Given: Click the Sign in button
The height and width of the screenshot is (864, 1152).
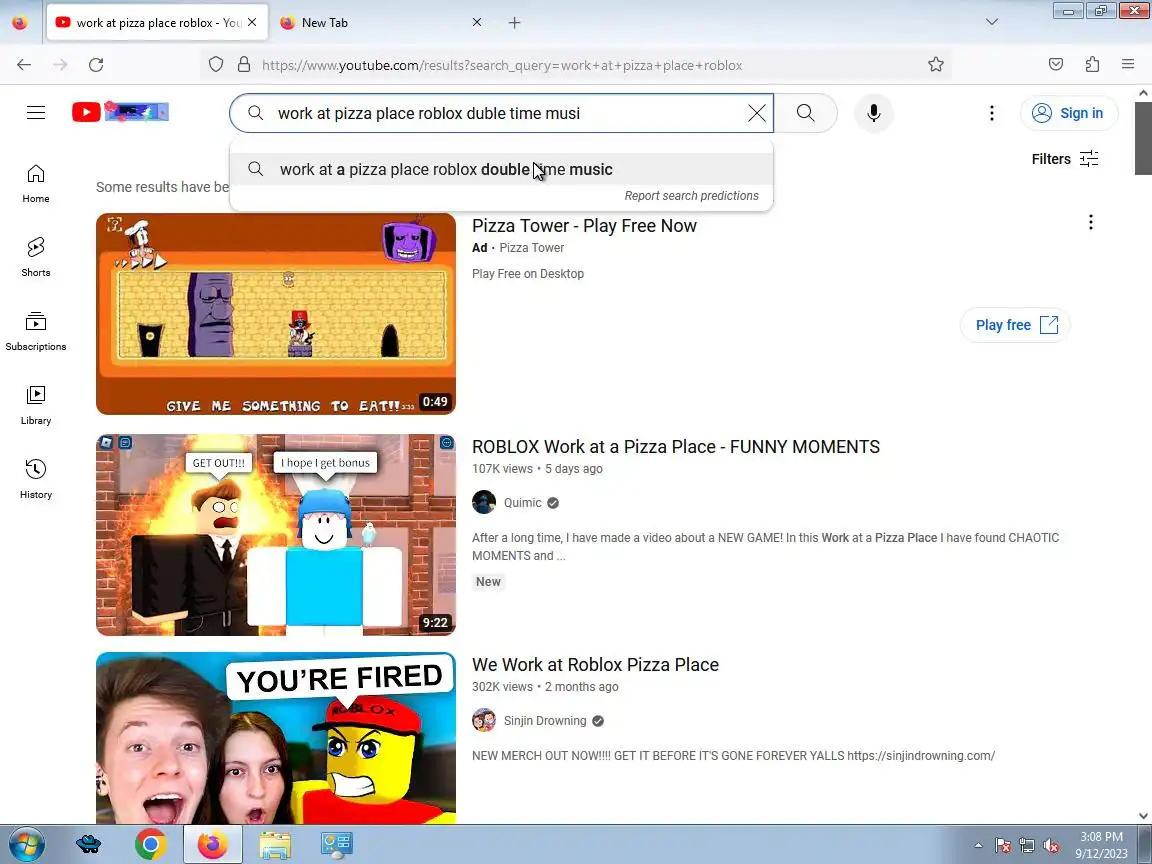Looking at the screenshot, I should click(x=1069, y=113).
